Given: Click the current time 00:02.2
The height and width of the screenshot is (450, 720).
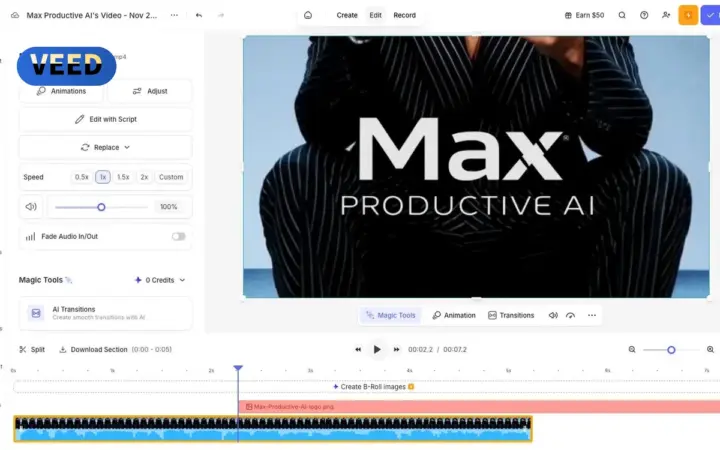Looking at the screenshot, I should click(x=420, y=349).
